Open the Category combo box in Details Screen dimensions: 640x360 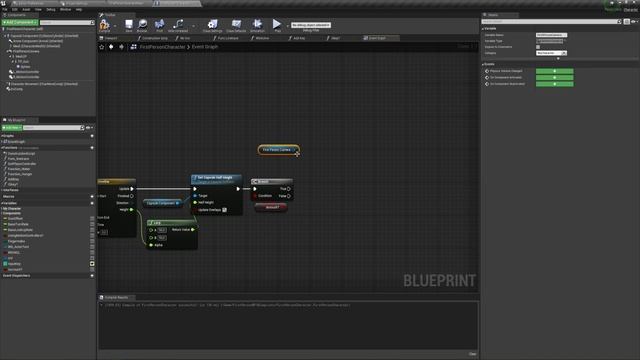551,53
